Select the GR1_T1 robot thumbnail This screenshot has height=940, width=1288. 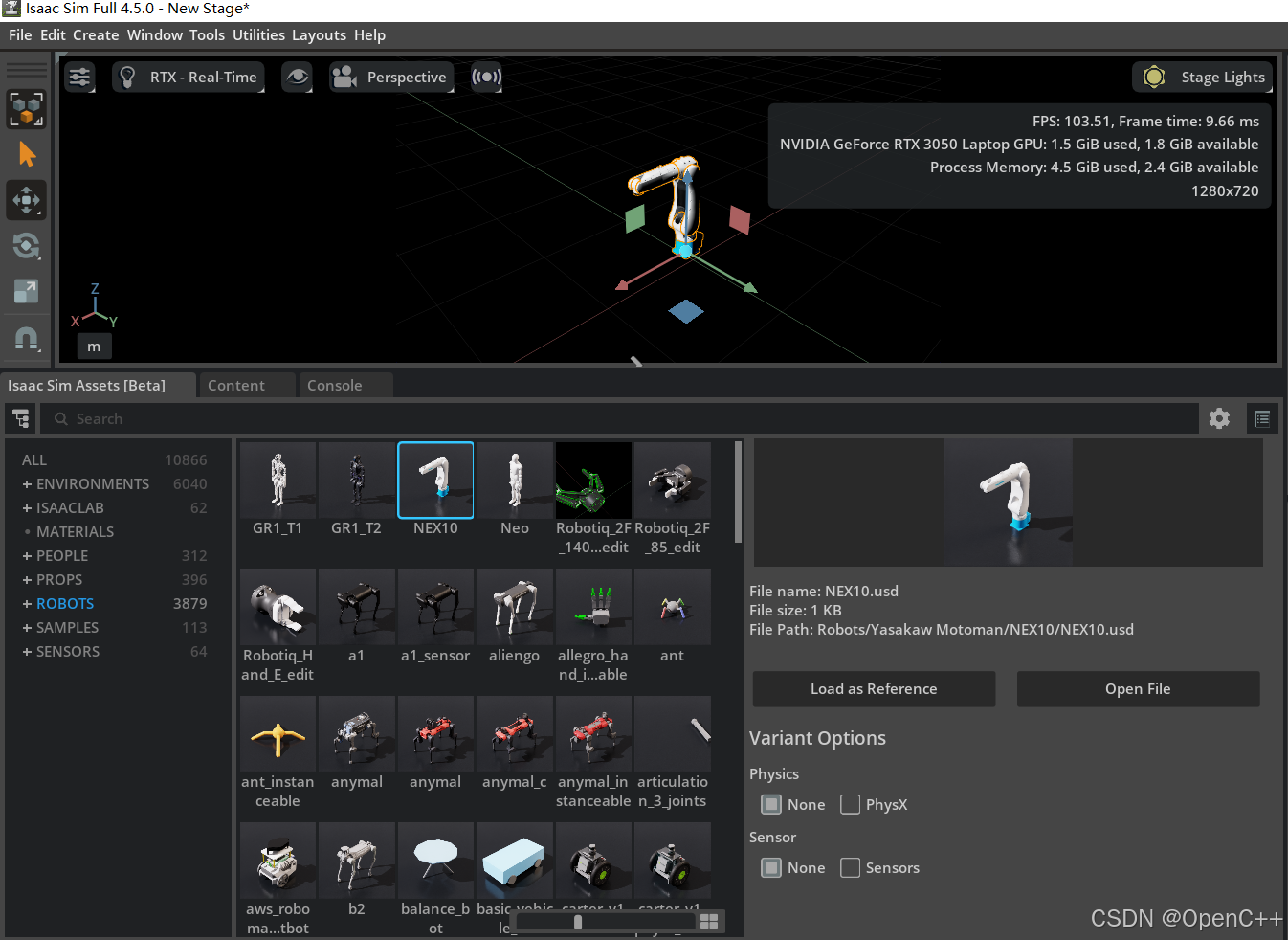pyautogui.click(x=278, y=481)
